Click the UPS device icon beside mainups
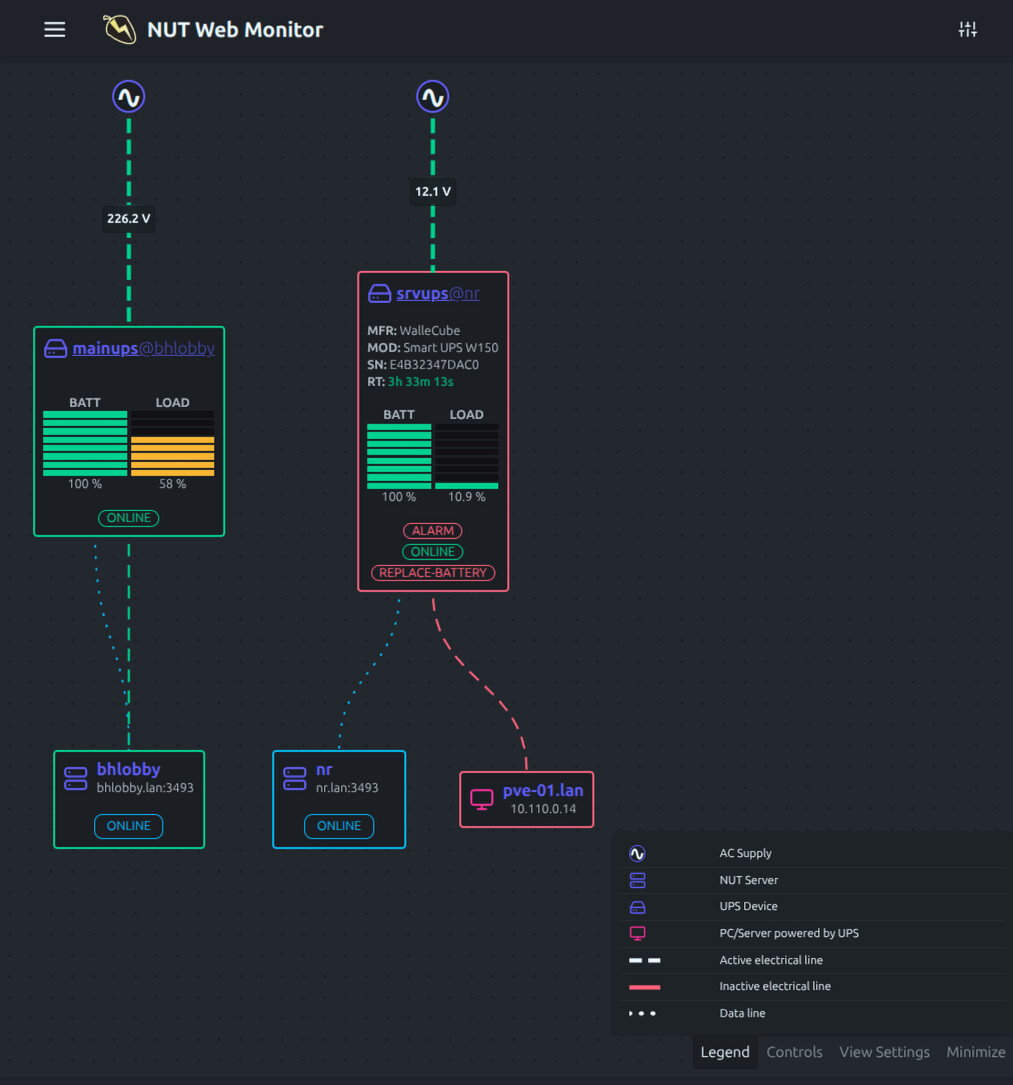The width and height of the screenshot is (1013, 1085). [x=55, y=349]
